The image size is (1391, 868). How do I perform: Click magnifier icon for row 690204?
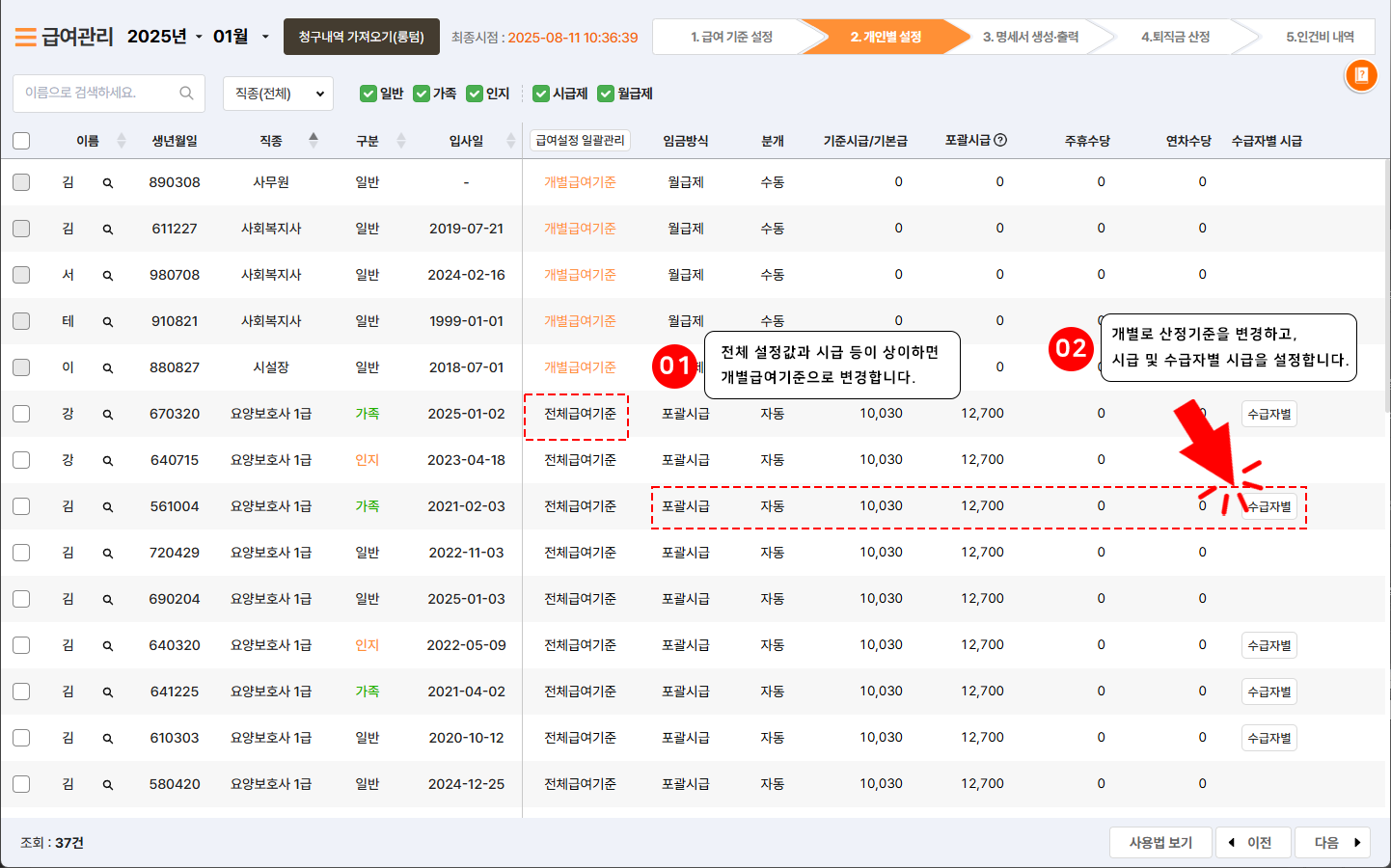click(x=108, y=600)
